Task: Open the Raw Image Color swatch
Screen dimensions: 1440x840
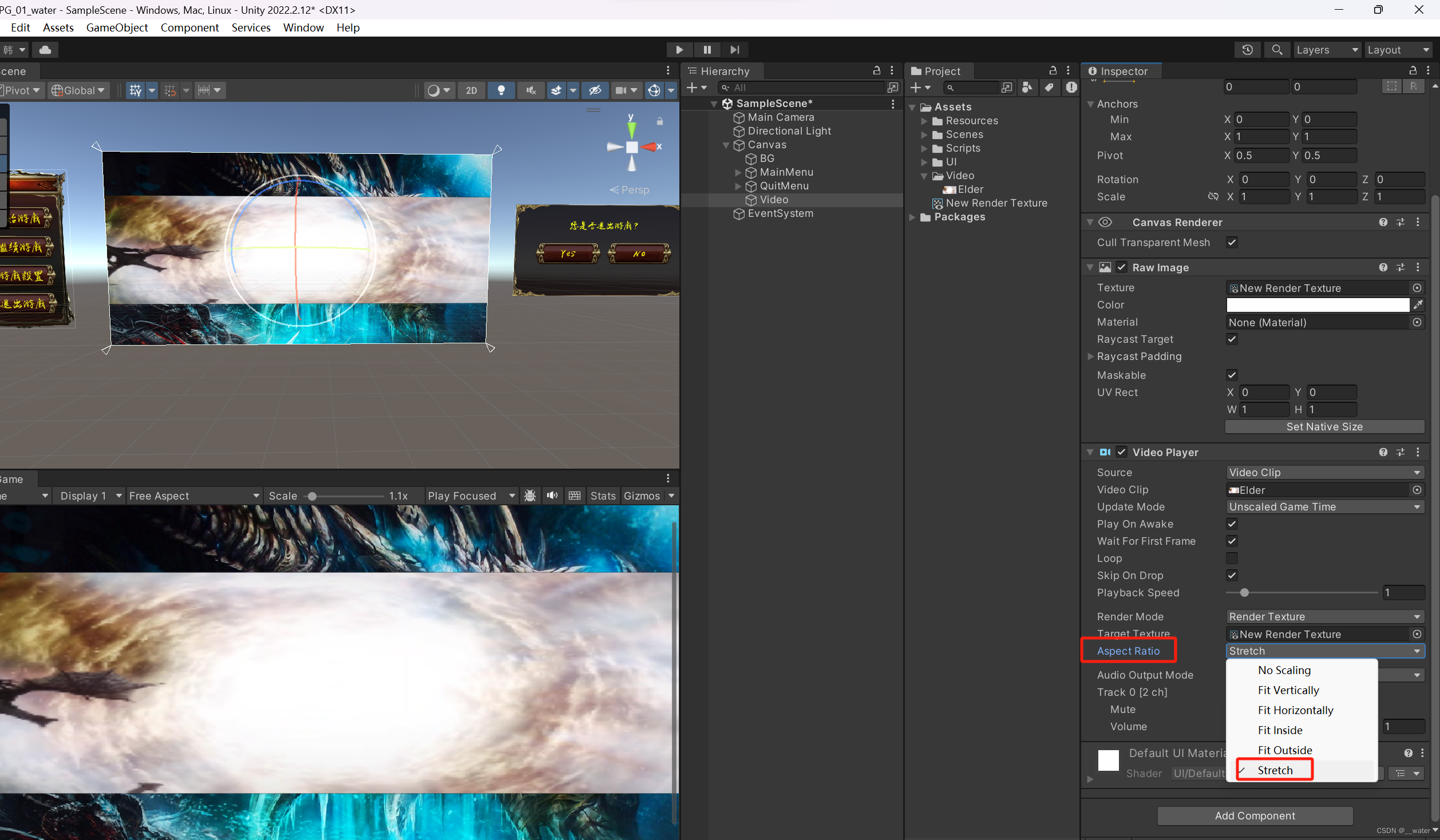Action: 1318,305
